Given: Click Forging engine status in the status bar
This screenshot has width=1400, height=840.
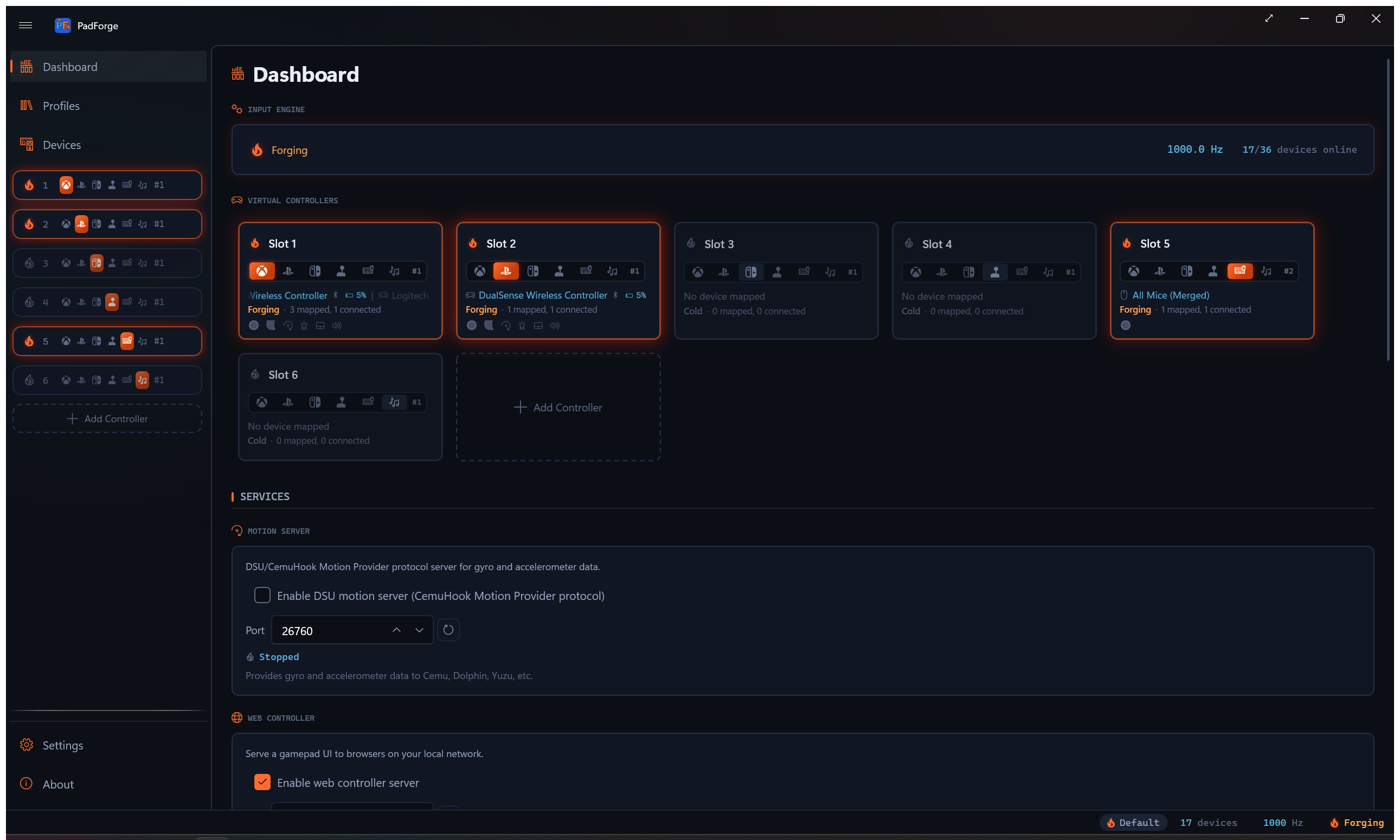Looking at the screenshot, I should [1358, 823].
